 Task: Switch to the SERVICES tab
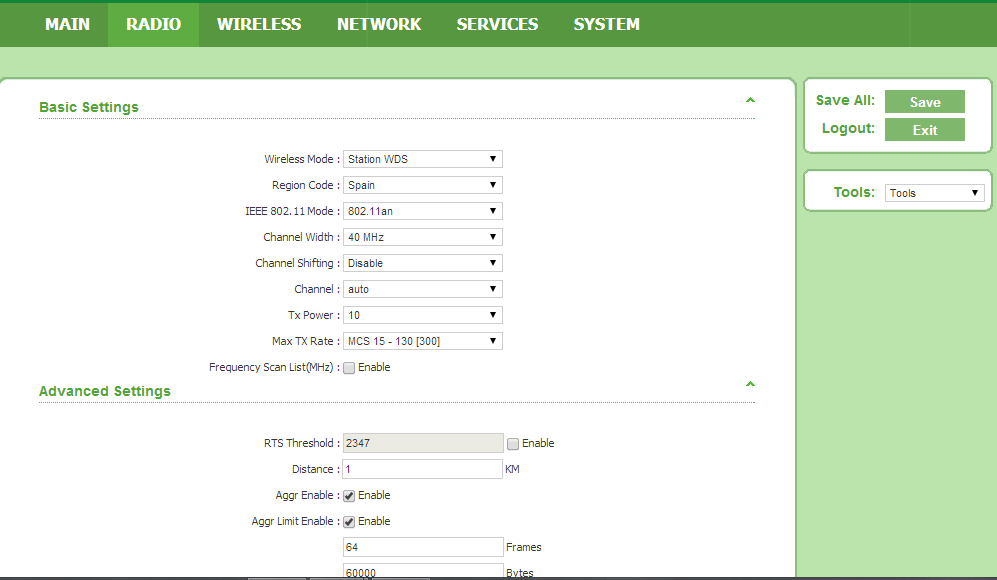(x=497, y=24)
